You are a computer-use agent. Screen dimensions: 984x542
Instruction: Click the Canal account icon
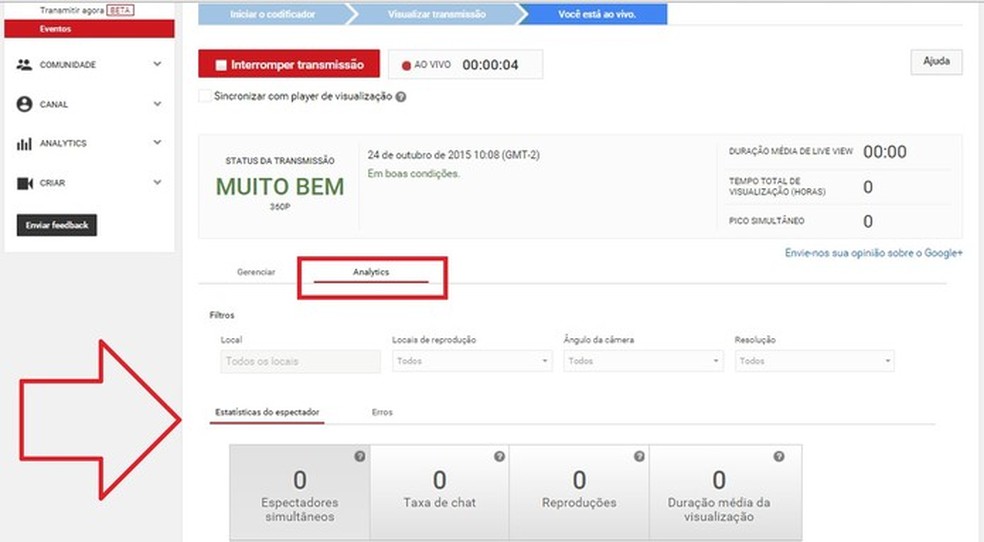pyautogui.click(x=24, y=104)
